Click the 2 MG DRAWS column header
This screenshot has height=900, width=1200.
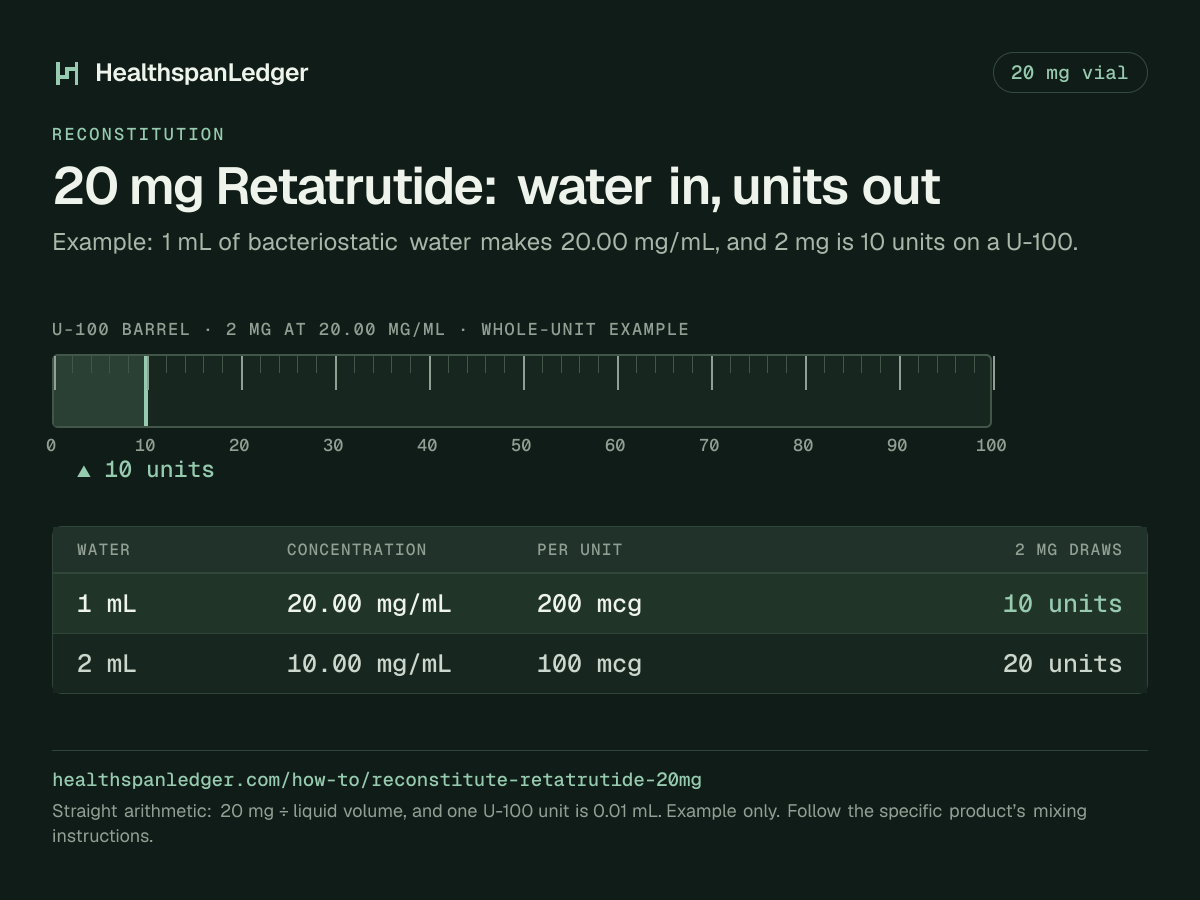click(1068, 550)
